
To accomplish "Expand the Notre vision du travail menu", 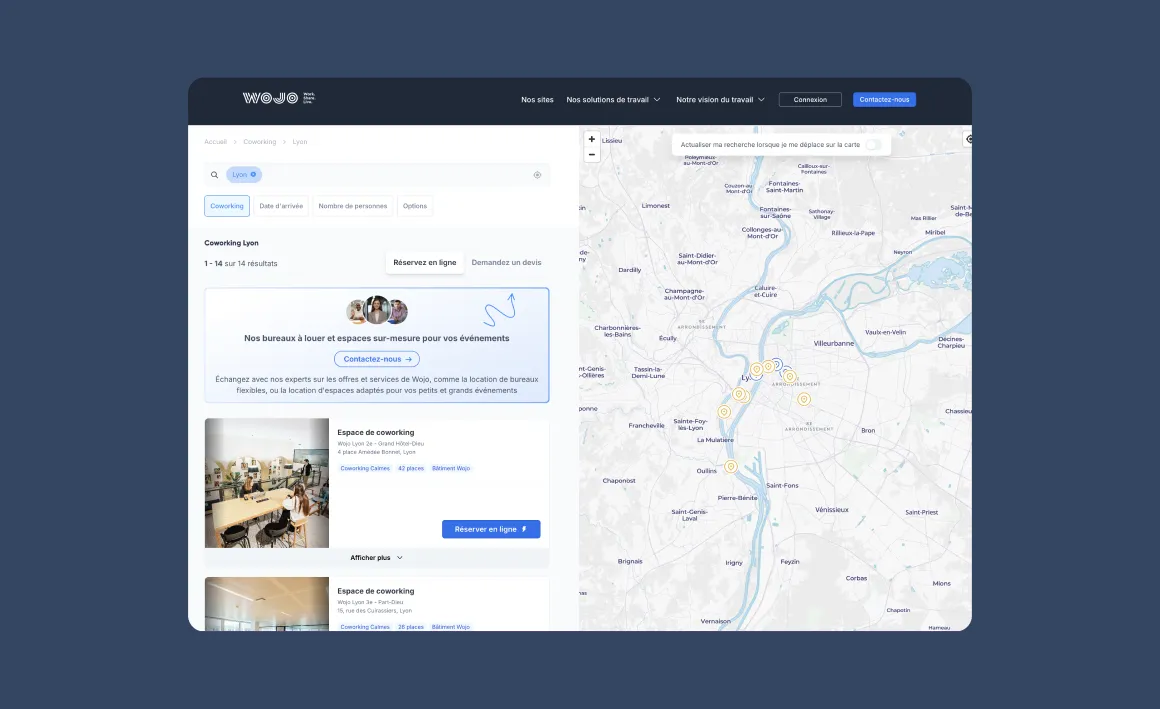I will 721,100.
